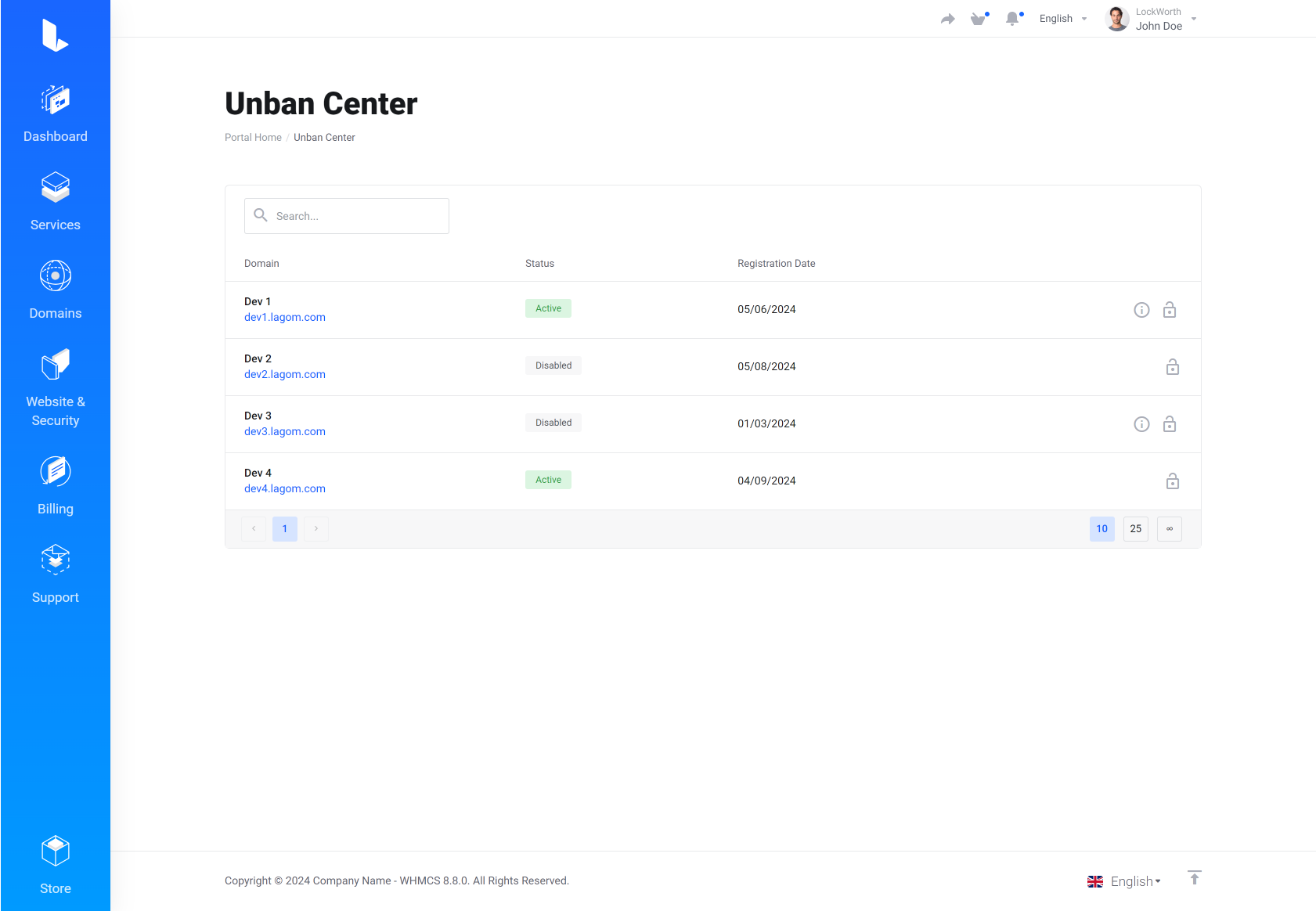Click the Unban Center page heading
Viewport: 1316px width, 911px height.
click(321, 103)
